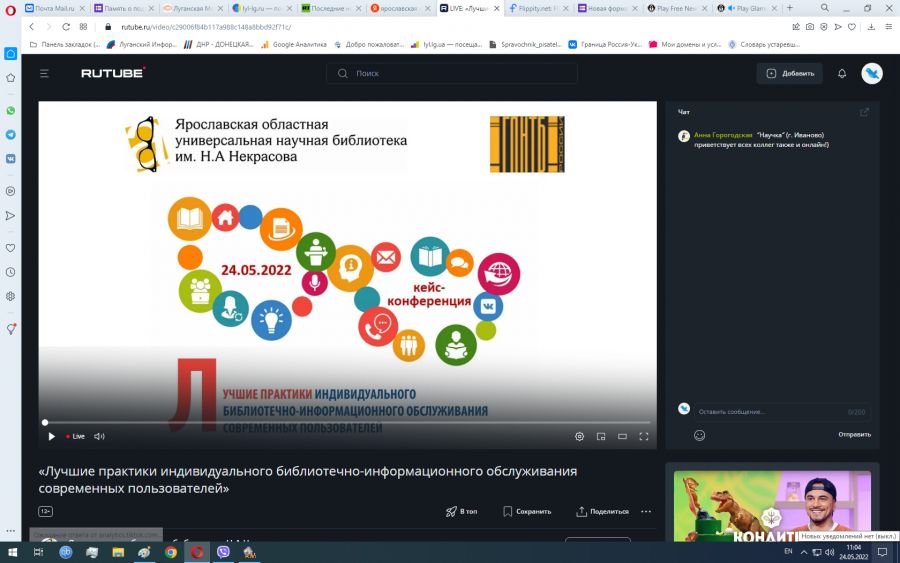
Task: Open the emoji picker in chat
Action: pyautogui.click(x=699, y=435)
